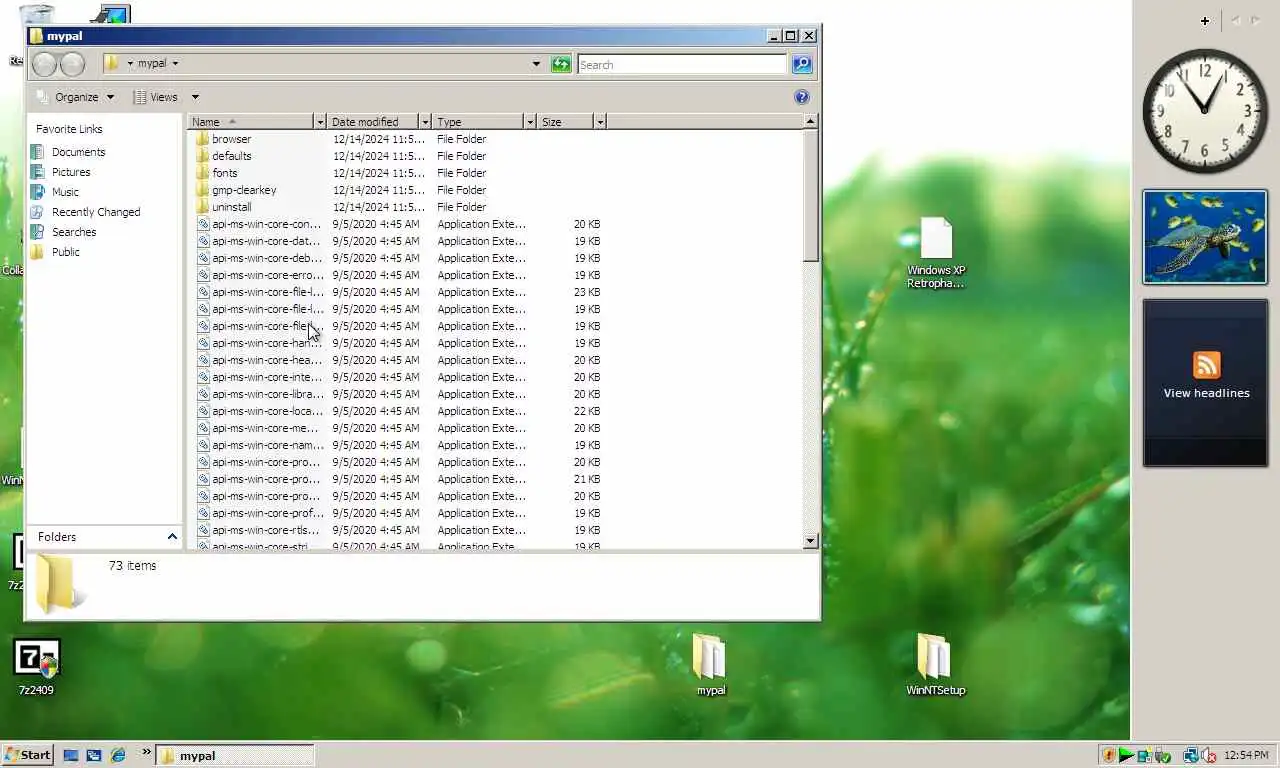Click the sidebar add gadget plus icon
Screen dimensions: 1280x768
(1205, 20)
